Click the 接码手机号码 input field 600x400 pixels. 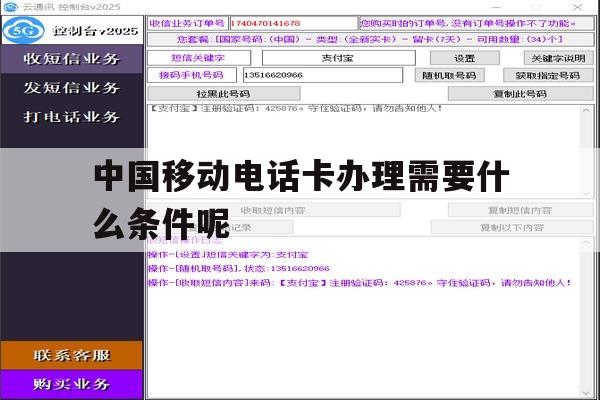coord(323,75)
